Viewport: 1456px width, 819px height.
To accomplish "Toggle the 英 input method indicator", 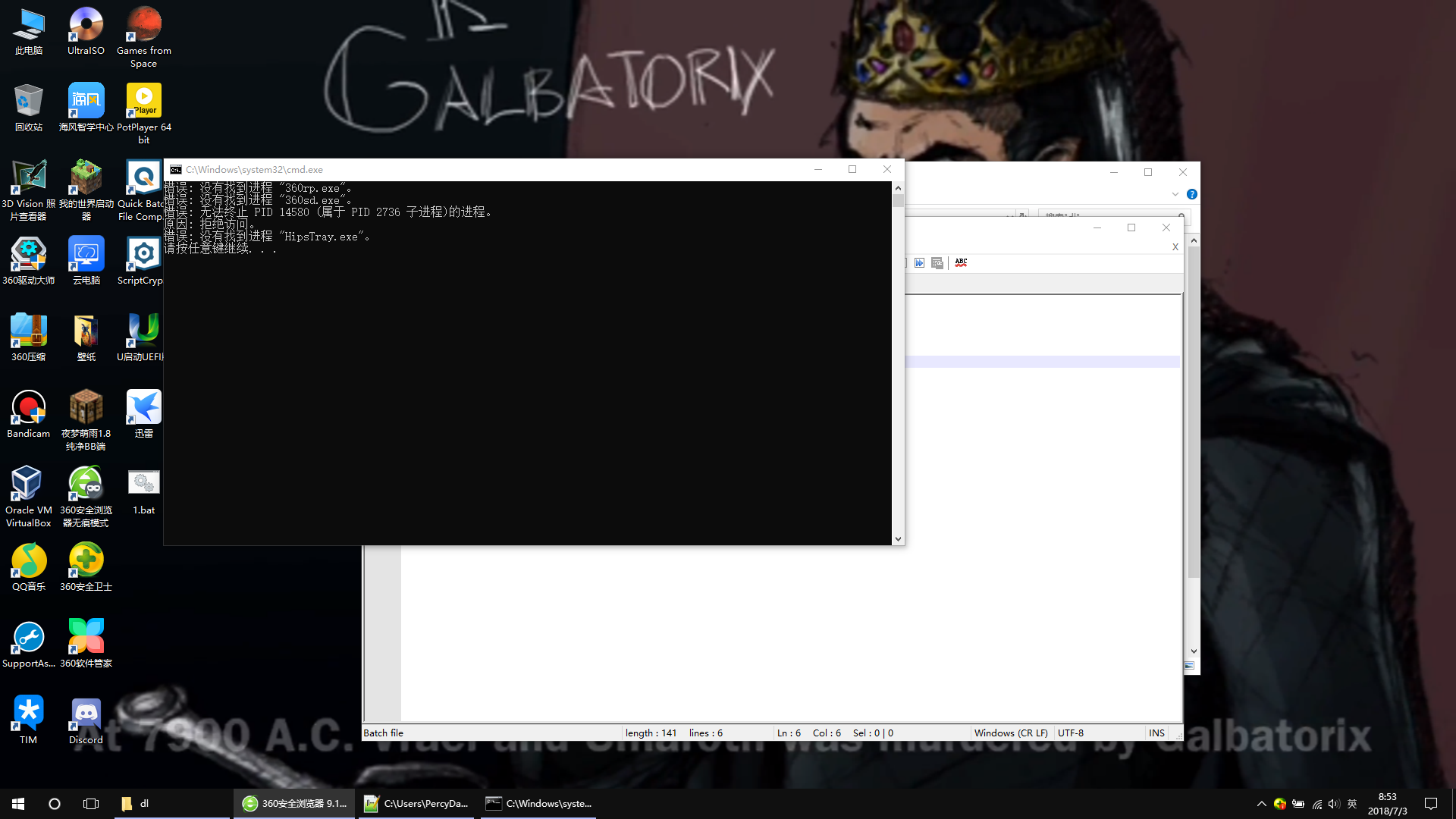I will point(1352,804).
